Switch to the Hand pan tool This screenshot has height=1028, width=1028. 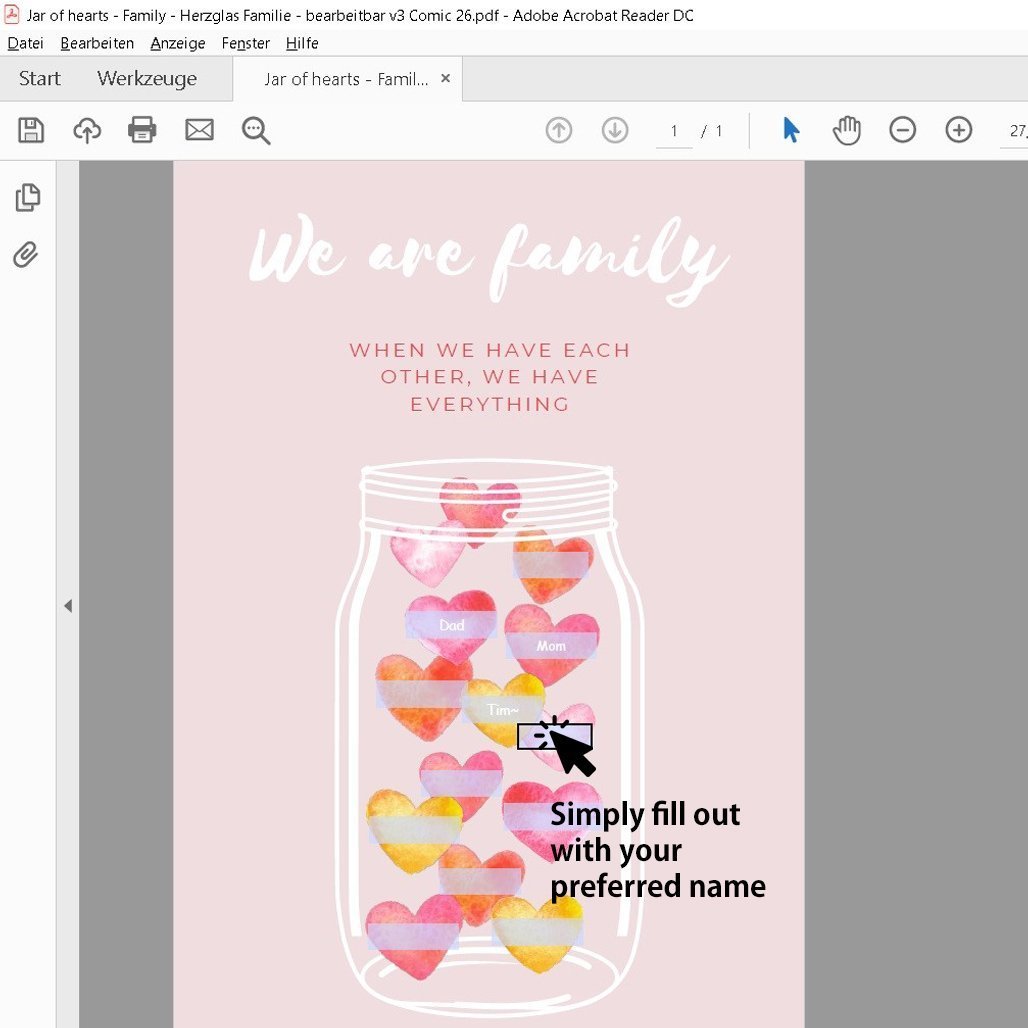coord(847,130)
